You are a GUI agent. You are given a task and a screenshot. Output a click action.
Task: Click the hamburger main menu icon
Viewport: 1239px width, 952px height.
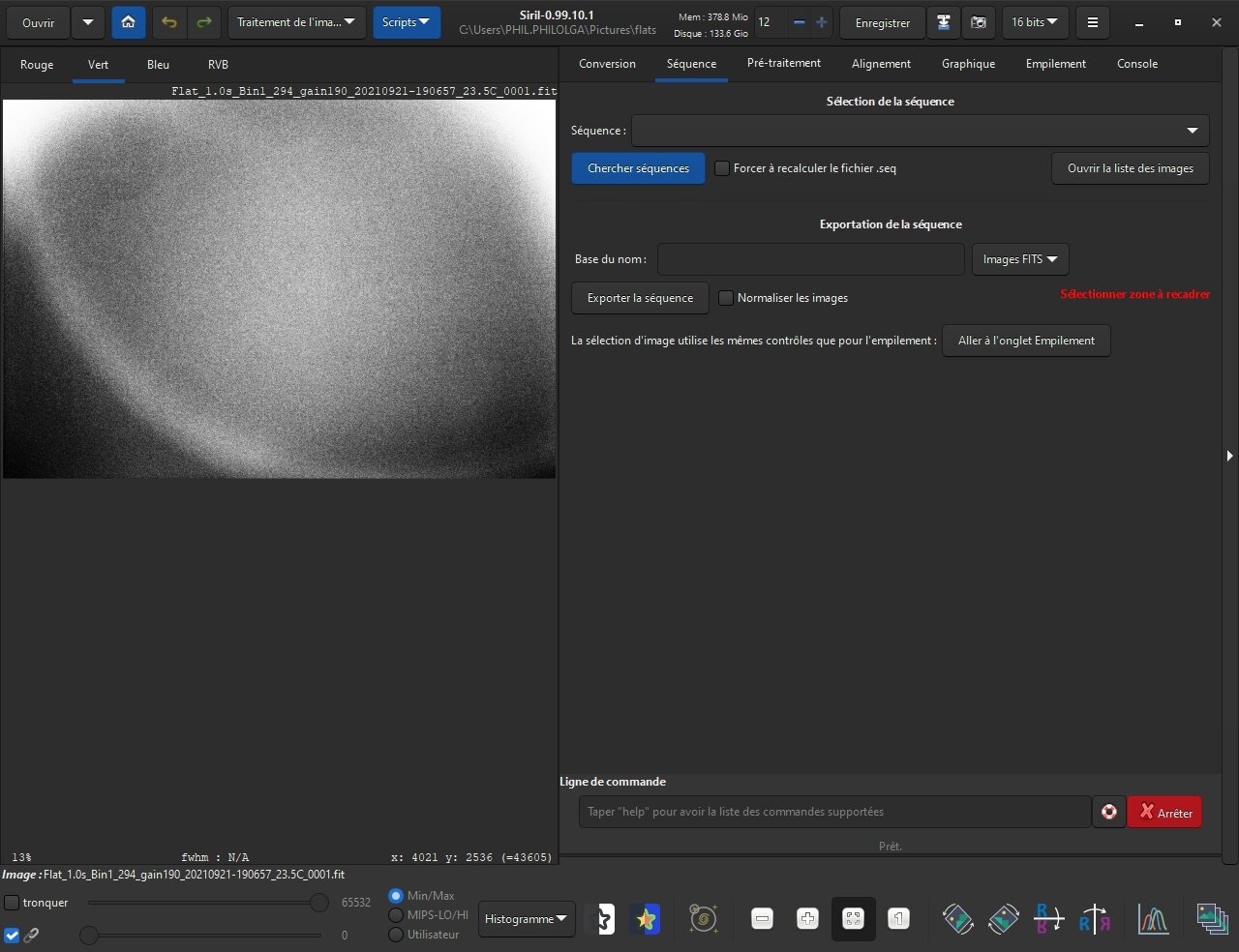(1092, 22)
